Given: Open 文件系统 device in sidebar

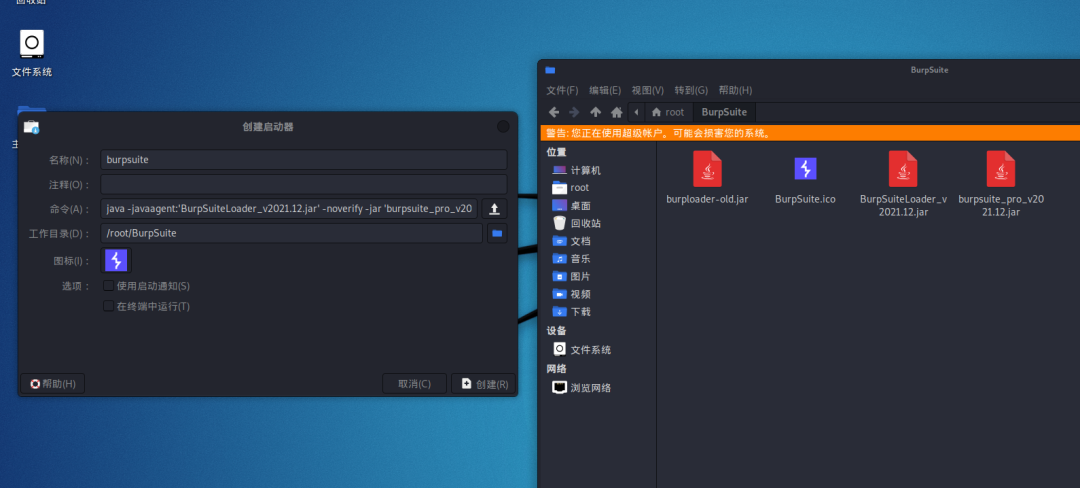Looking at the screenshot, I should click(582, 350).
